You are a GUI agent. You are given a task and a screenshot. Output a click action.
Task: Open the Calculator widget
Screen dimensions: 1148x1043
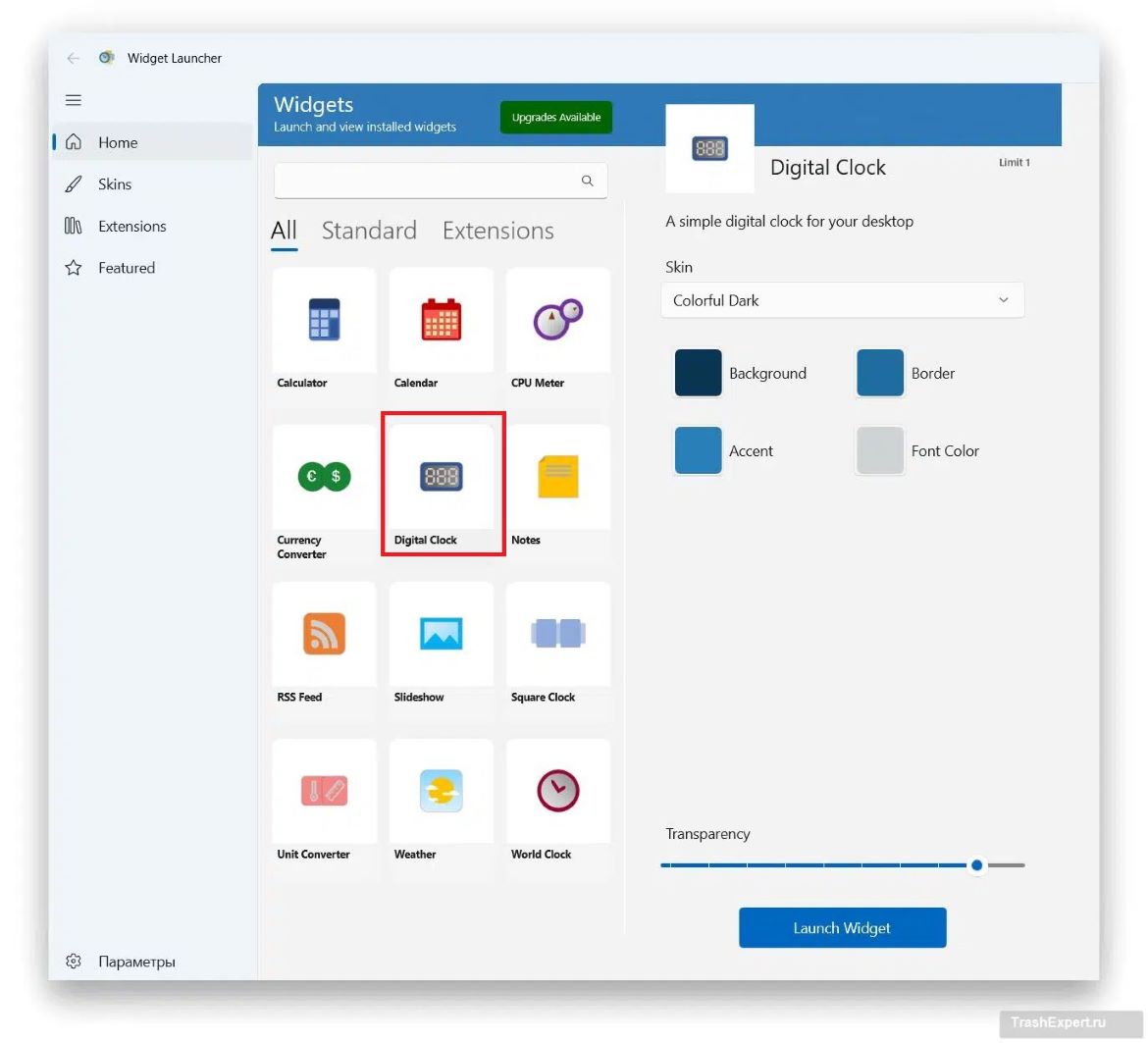[324, 320]
